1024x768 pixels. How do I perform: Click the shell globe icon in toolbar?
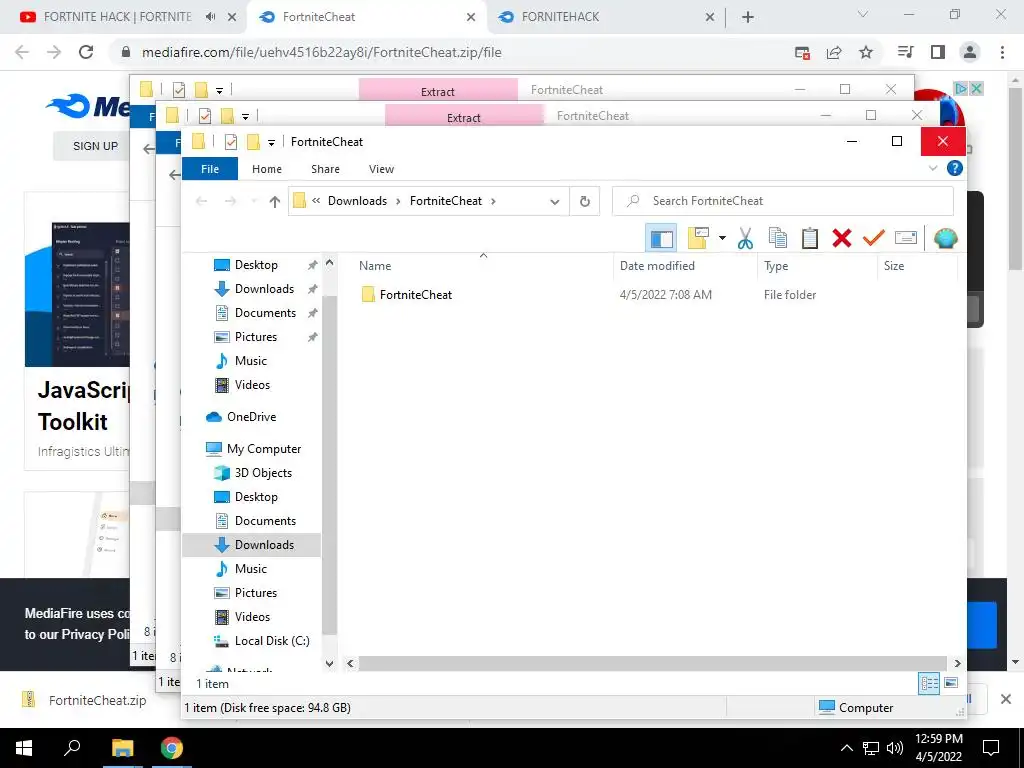pos(945,238)
